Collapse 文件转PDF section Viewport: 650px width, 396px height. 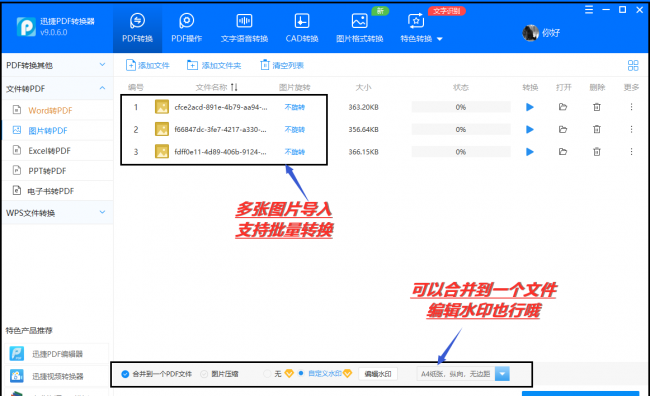coord(57,89)
